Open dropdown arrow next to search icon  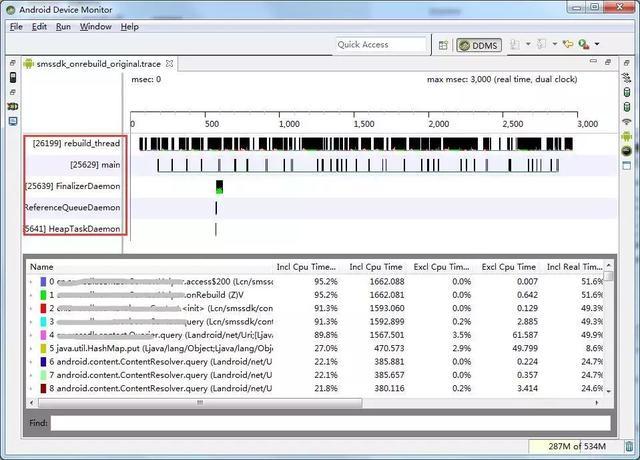pos(597,44)
